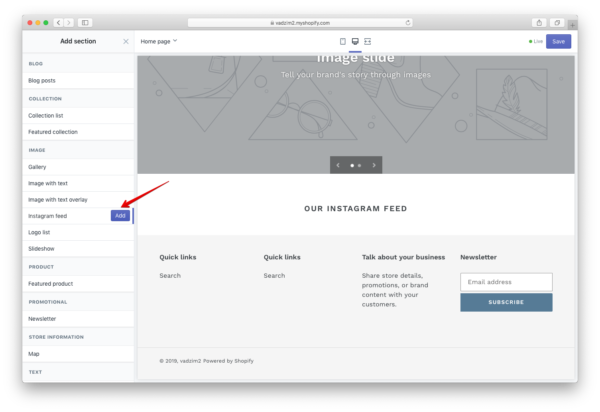Select second slideshow dot indicator
600x412 pixels.
point(360,165)
